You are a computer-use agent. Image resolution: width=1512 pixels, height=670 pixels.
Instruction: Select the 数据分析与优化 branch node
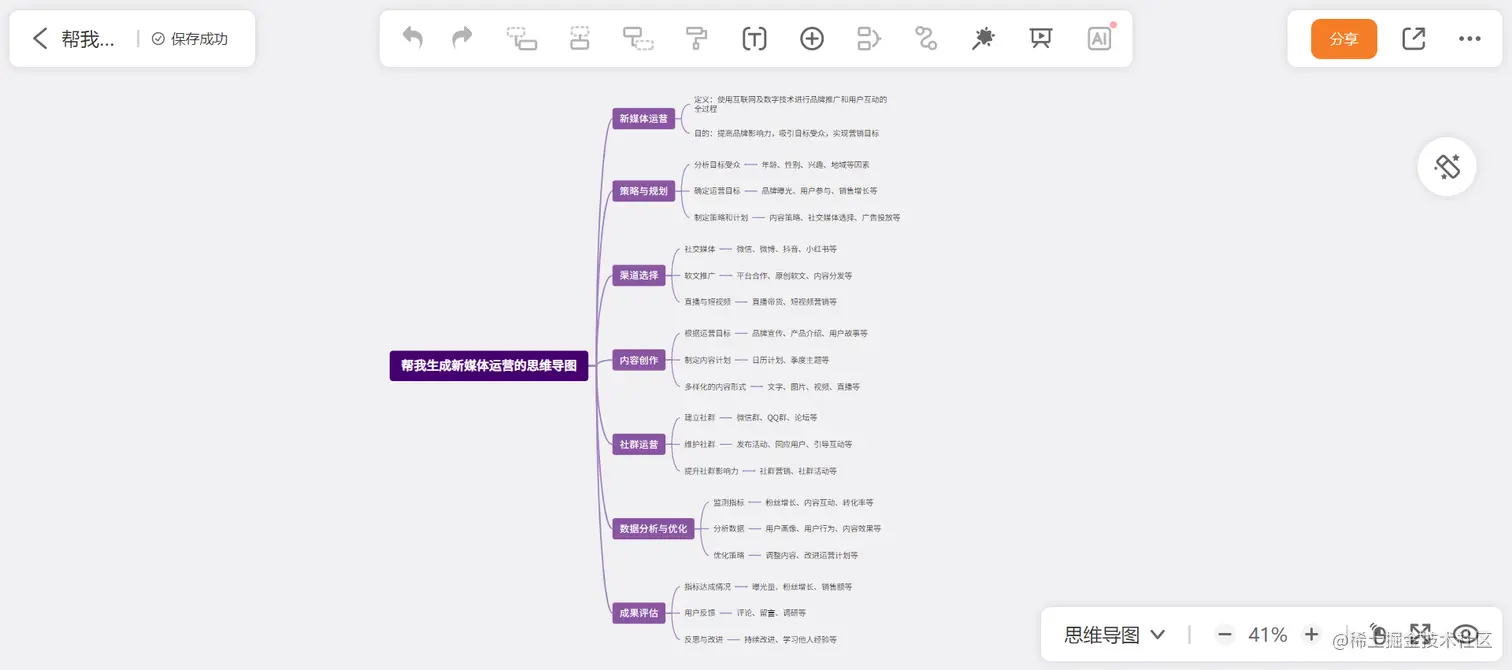(x=654, y=528)
